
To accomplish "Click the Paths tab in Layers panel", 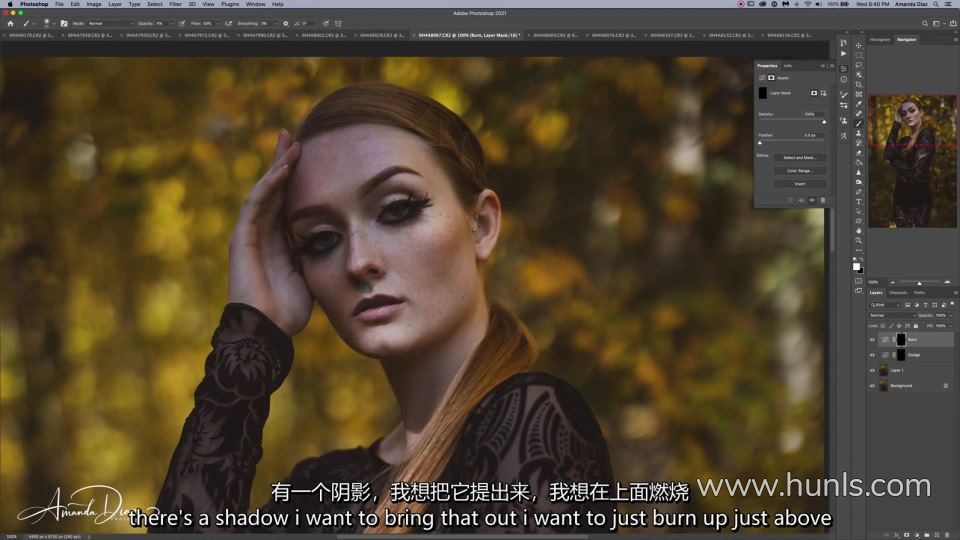I will click(919, 293).
